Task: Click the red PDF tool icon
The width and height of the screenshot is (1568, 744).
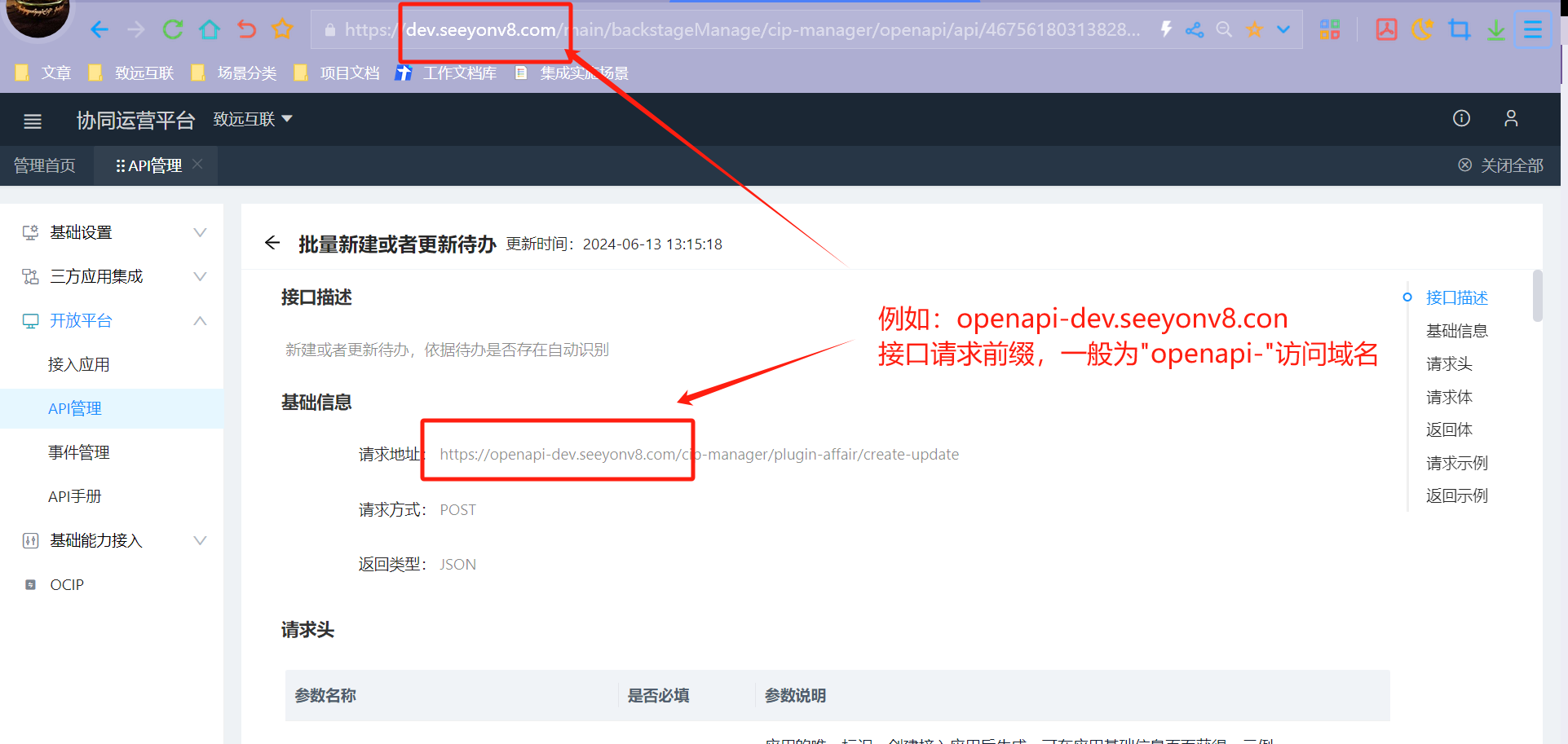Action: [x=1386, y=30]
